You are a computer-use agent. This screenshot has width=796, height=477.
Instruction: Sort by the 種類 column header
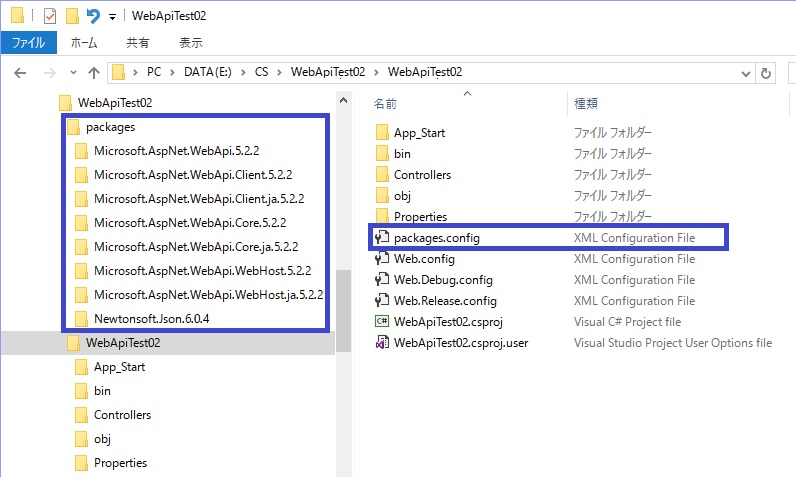point(586,104)
